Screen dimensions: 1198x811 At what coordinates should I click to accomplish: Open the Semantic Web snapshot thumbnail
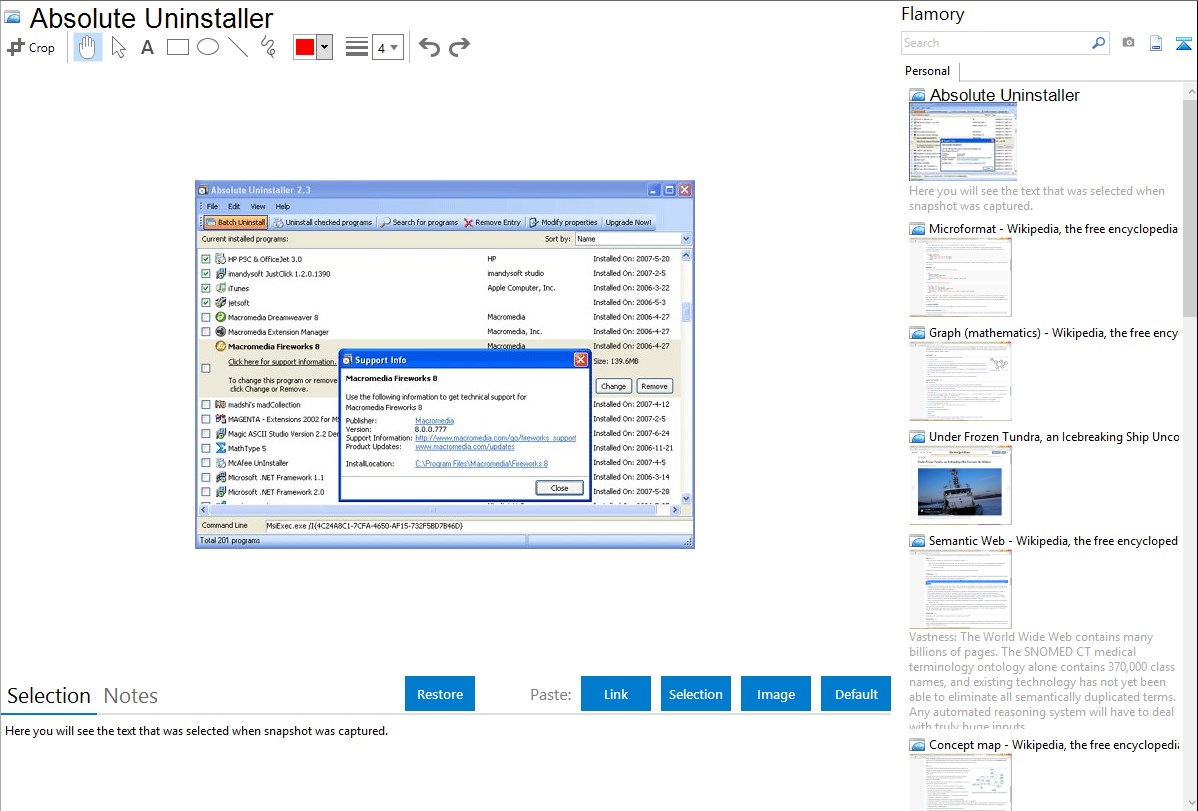point(960,589)
